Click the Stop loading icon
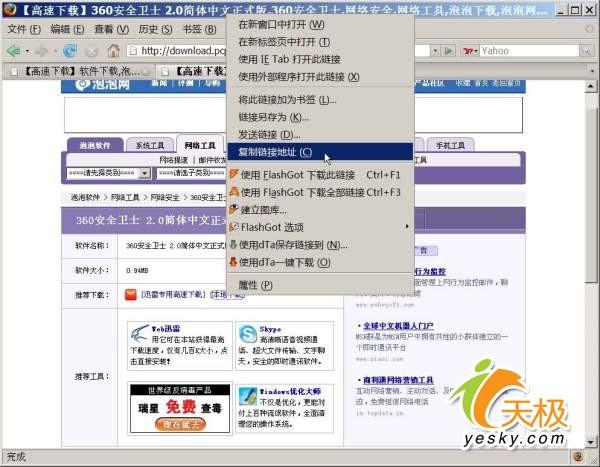This screenshot has width=600, height=467. 91,51
